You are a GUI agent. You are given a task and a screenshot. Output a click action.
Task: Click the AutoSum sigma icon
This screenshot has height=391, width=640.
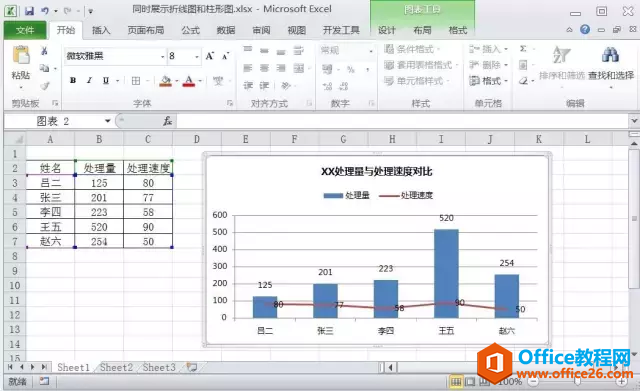tap(523, 49)
